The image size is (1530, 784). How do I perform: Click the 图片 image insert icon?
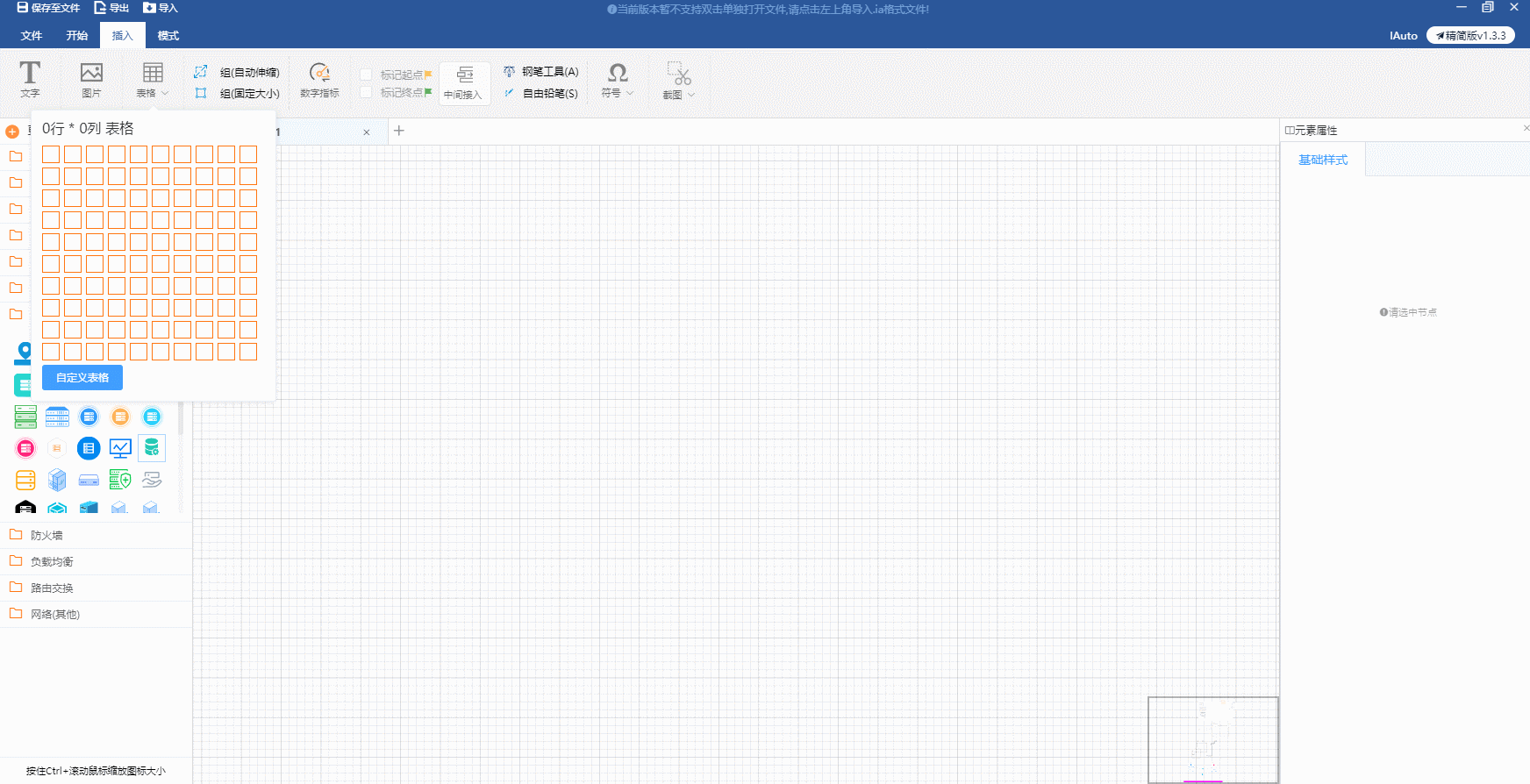[91, 79]
